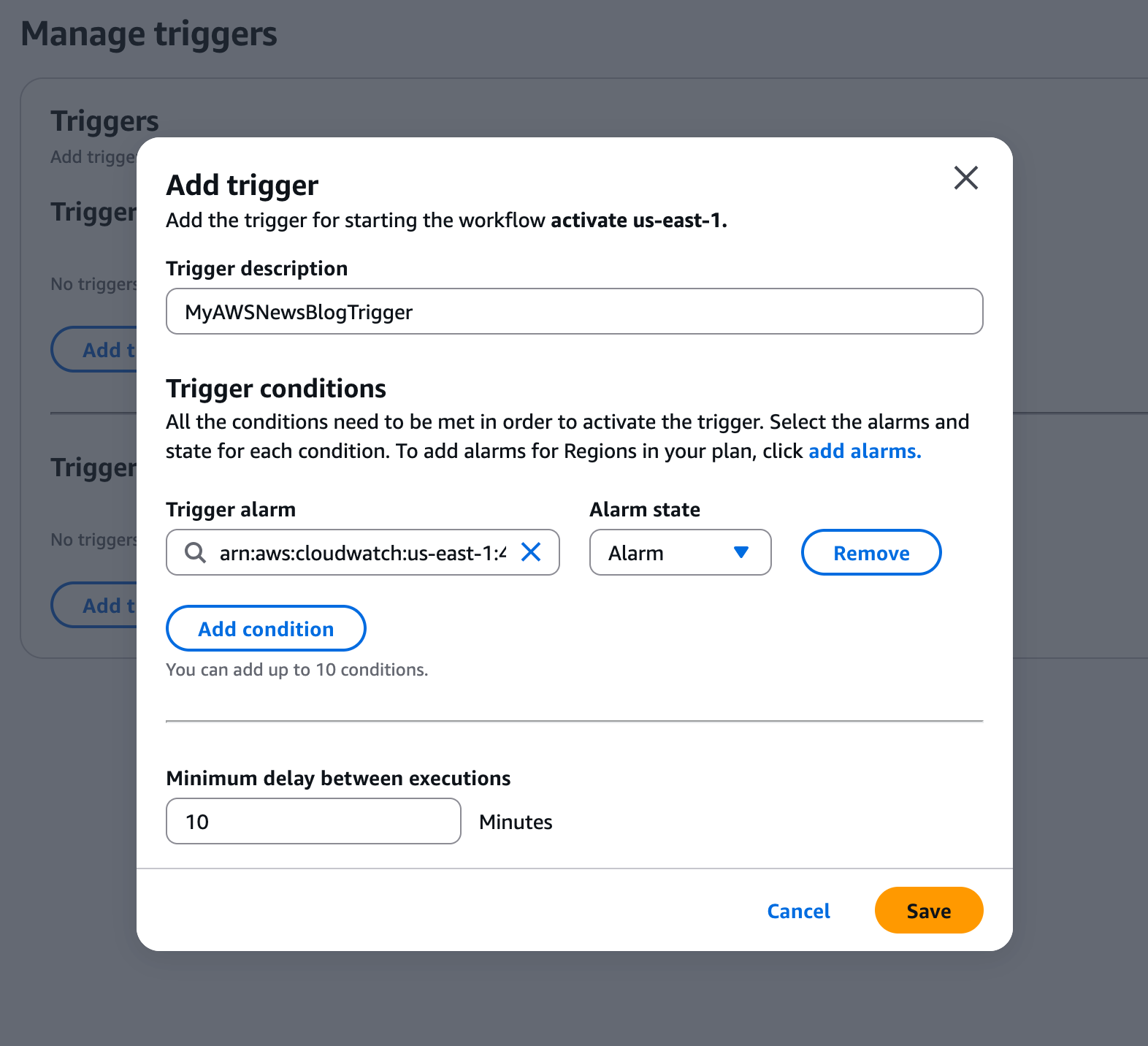Add another trigger condition

pyautogui.click(x=266, y=628)
